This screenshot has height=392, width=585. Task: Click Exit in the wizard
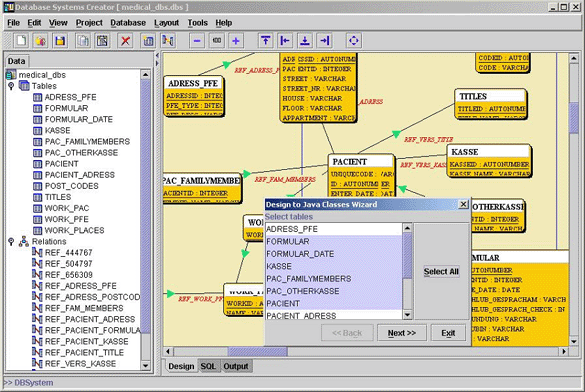click(x=448, y=333)
